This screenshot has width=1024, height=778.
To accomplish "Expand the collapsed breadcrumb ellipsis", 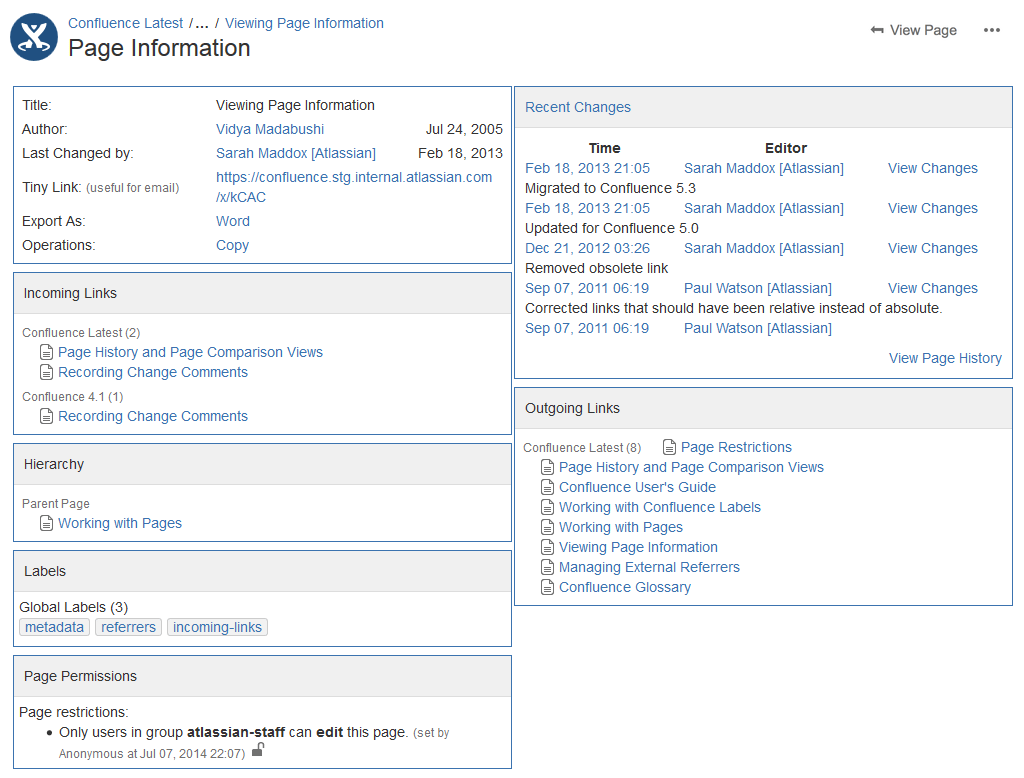I will click(202, 24).
